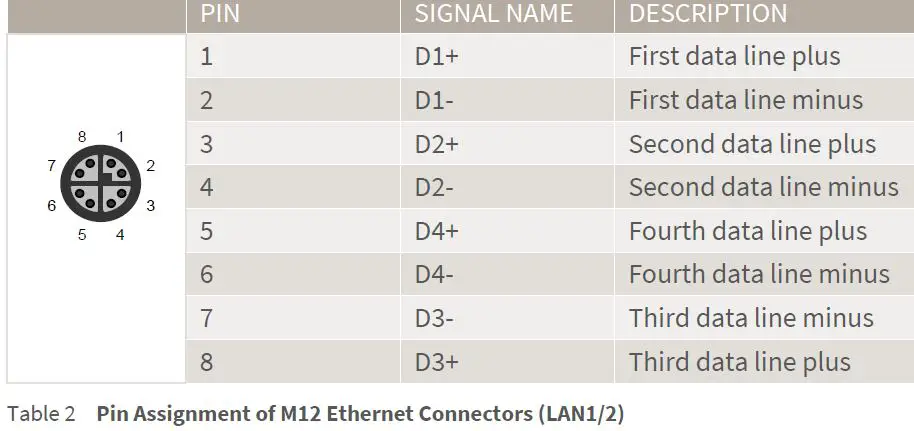Click "First data line minus" description
The width and height of the screenshot is (914, 431).
(x=745, y=101)
